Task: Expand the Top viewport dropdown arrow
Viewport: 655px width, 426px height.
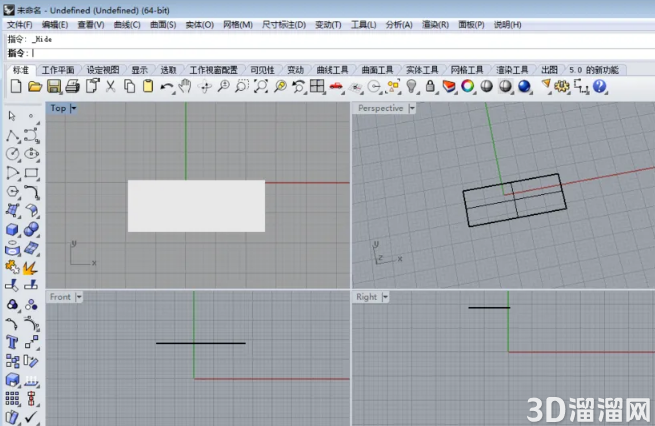Action: (74, 109)
